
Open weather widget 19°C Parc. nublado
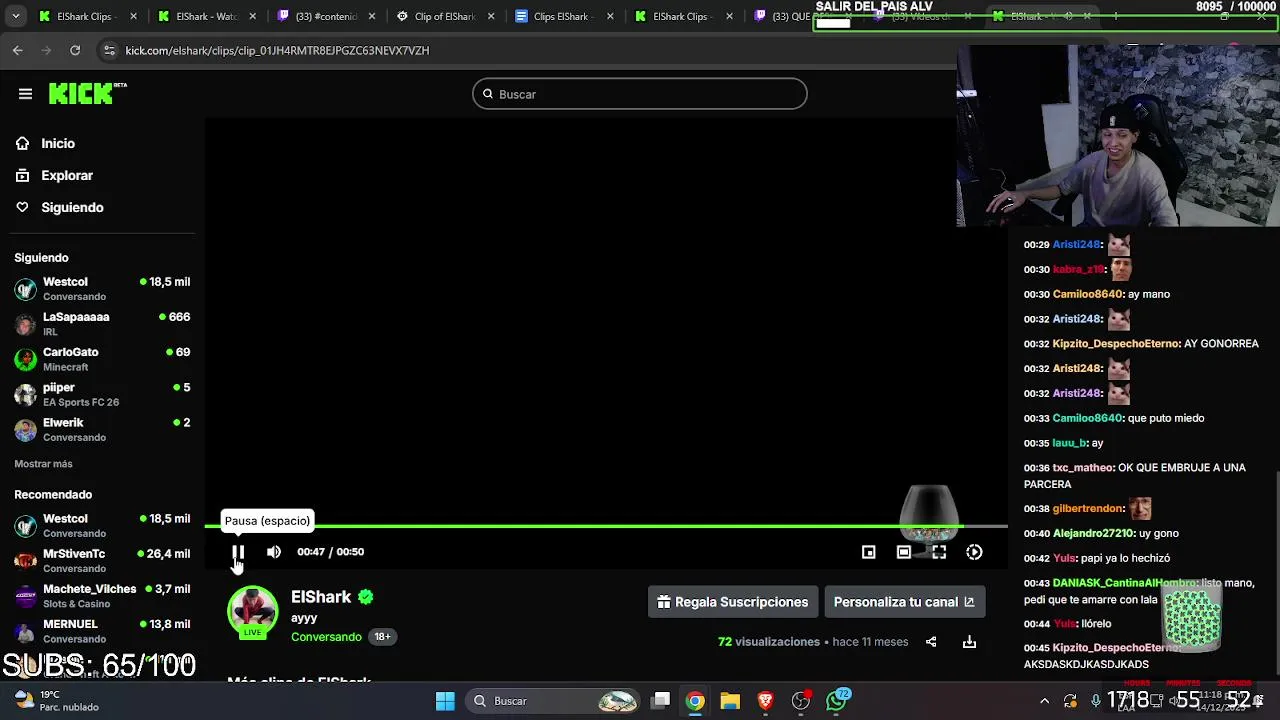[57, 701]
